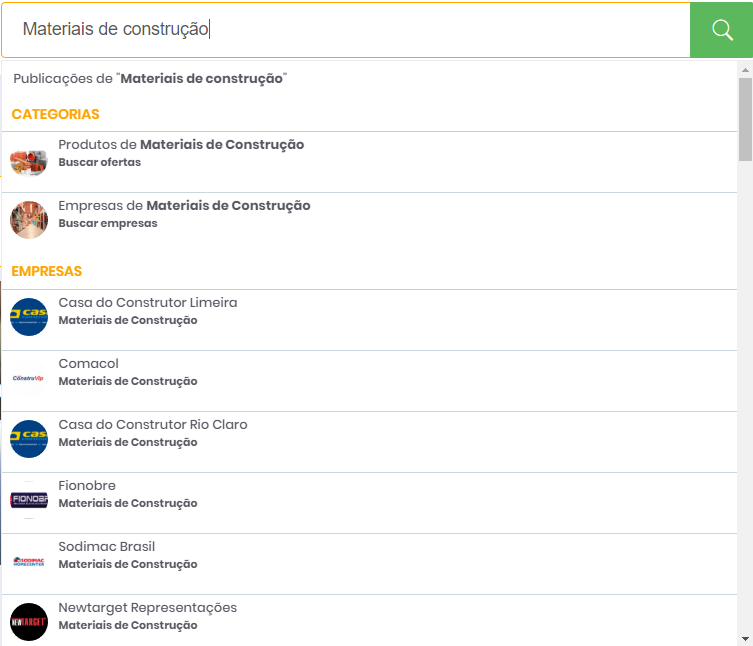Click the dropdown scrollbar thumb
The height and width of the screenshot is (646, 753).
tap(745, 120)
